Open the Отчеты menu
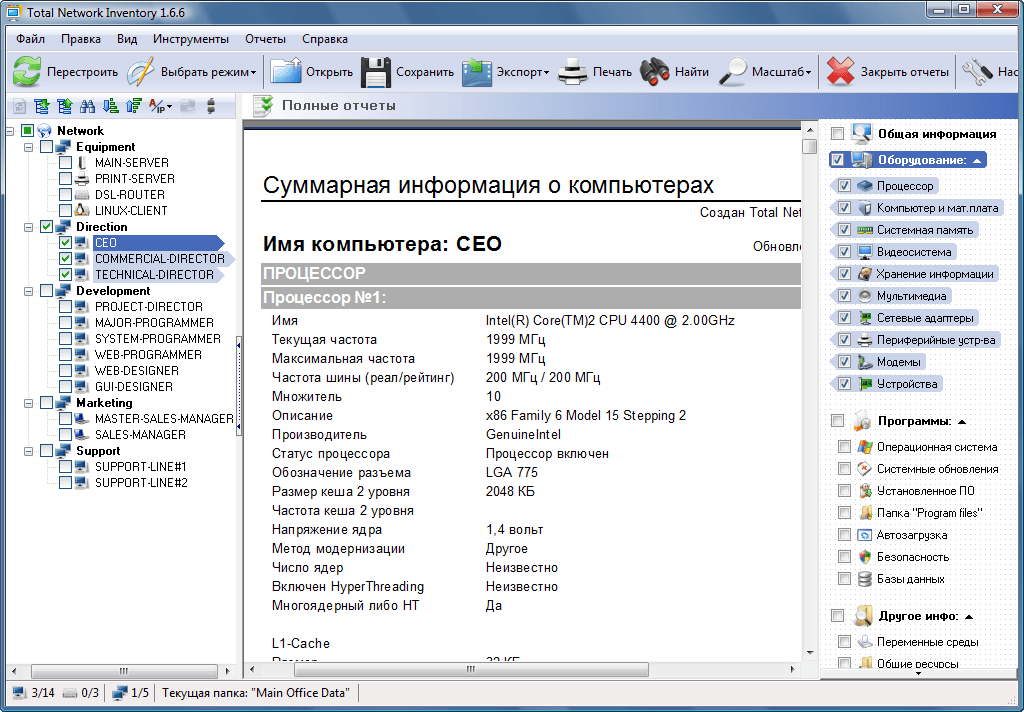 click(265, 39)
